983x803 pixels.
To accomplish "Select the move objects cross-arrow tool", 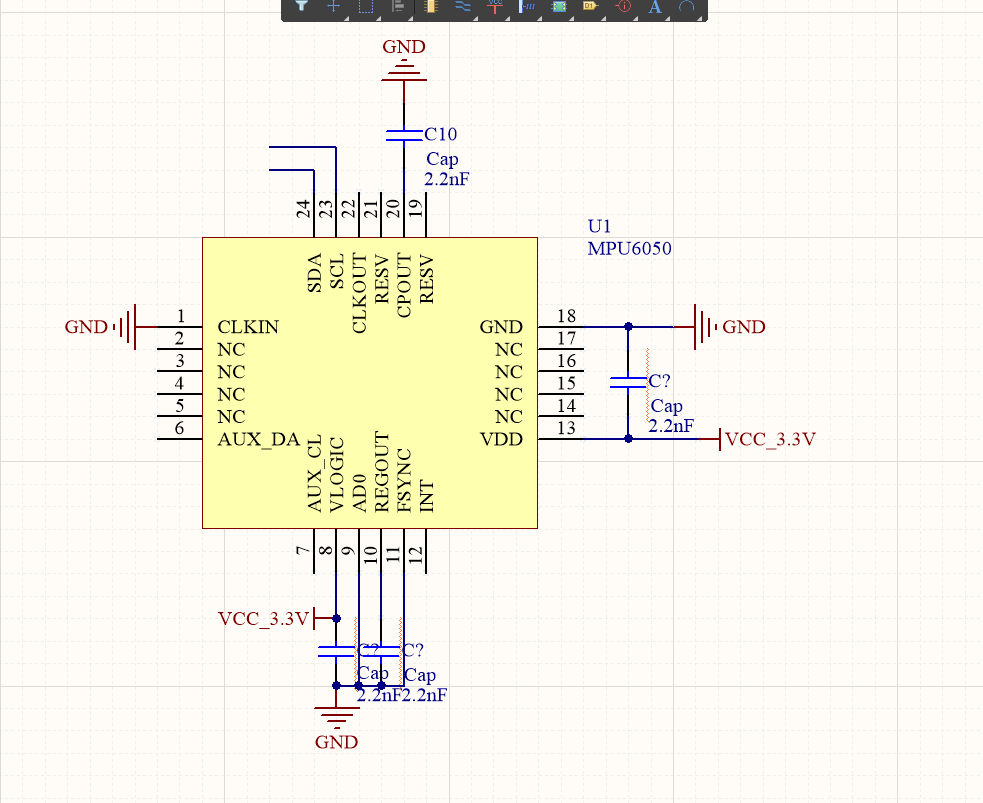I will tap(334, 6).
